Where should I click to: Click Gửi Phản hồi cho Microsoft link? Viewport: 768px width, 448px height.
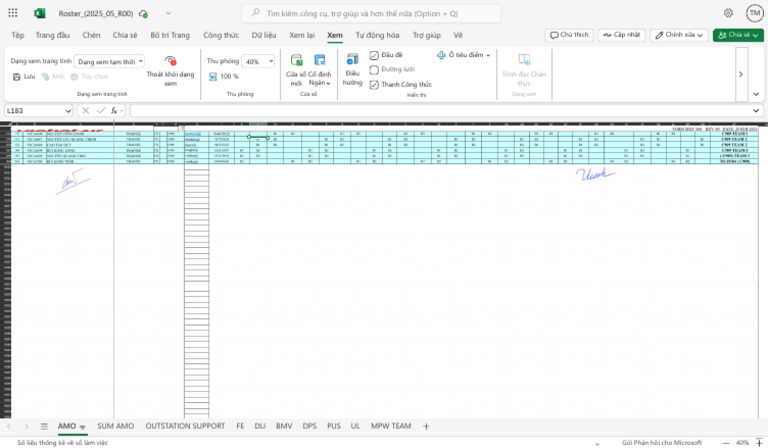click(x=662, y=443)
